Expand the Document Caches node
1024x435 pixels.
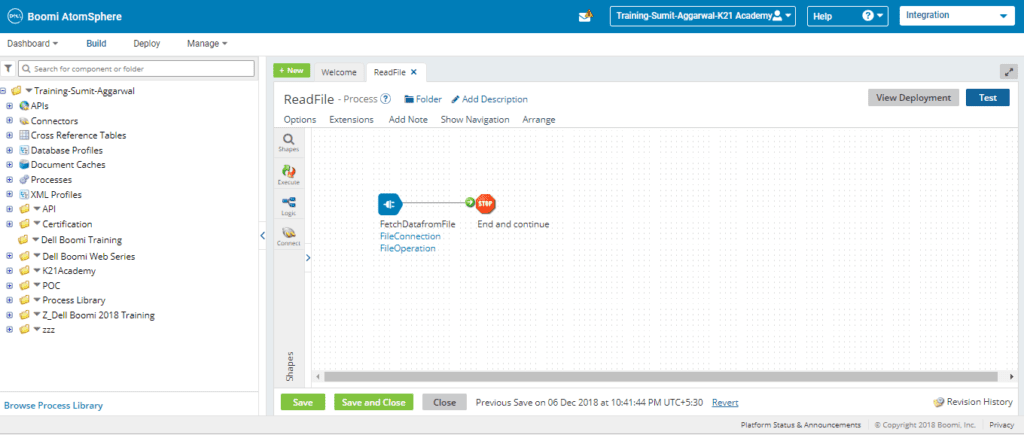tap(9, 165)
